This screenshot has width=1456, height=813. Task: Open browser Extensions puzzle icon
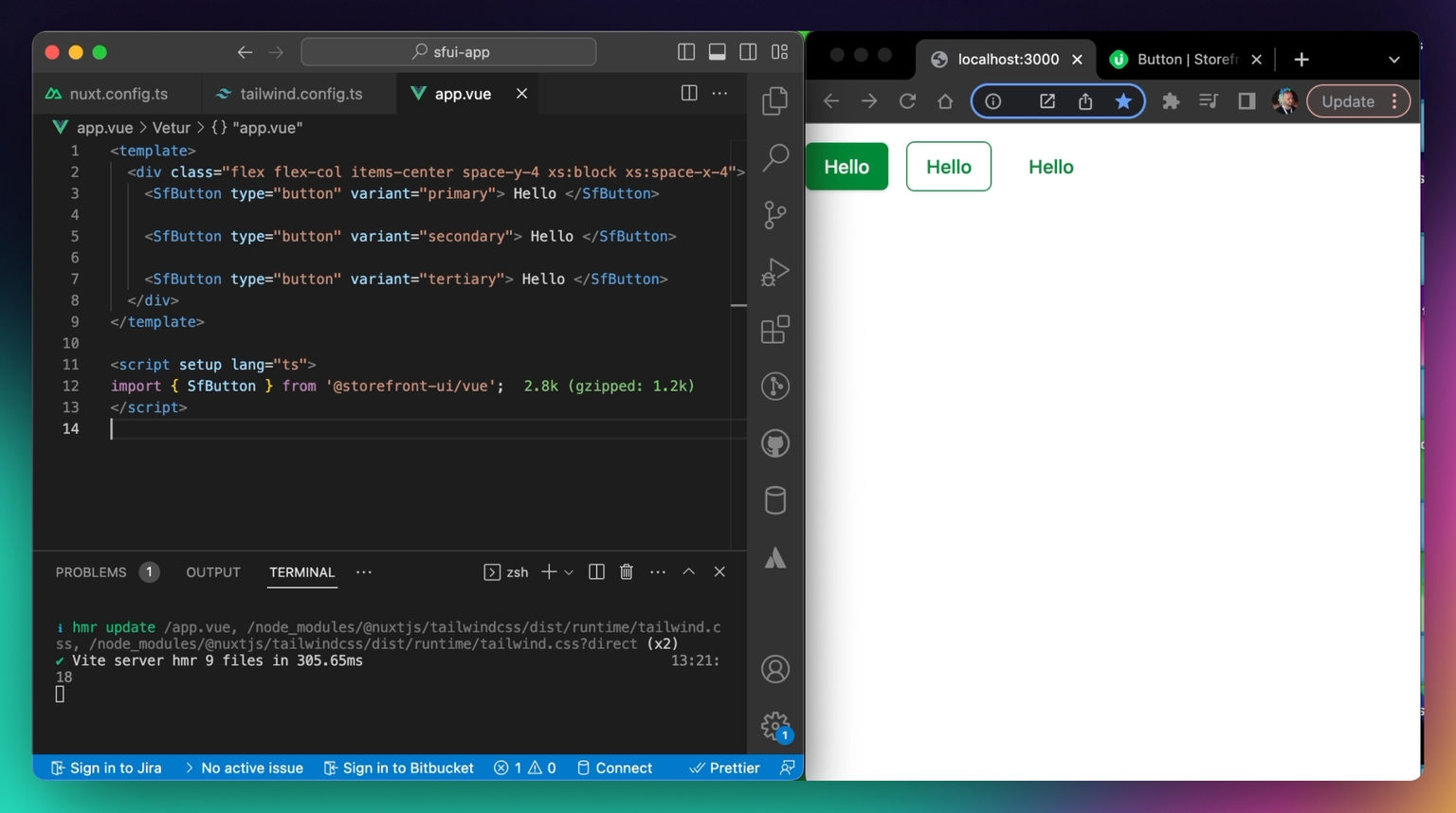(1171, 101)
